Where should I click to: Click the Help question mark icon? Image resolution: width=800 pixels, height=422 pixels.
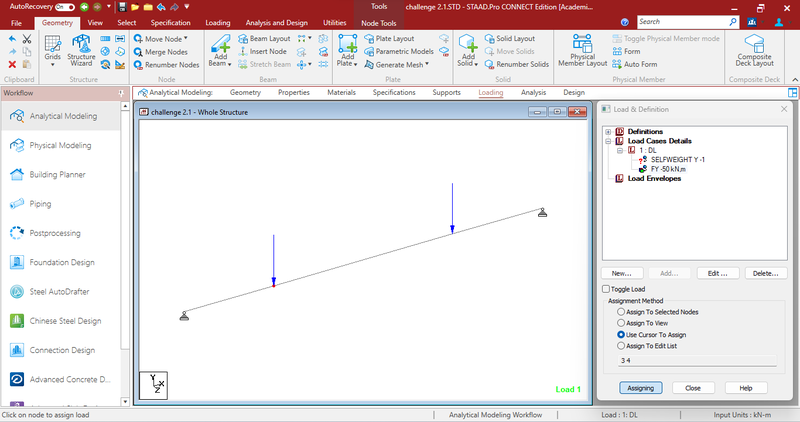pyautogui.click(x=624, y=22)
